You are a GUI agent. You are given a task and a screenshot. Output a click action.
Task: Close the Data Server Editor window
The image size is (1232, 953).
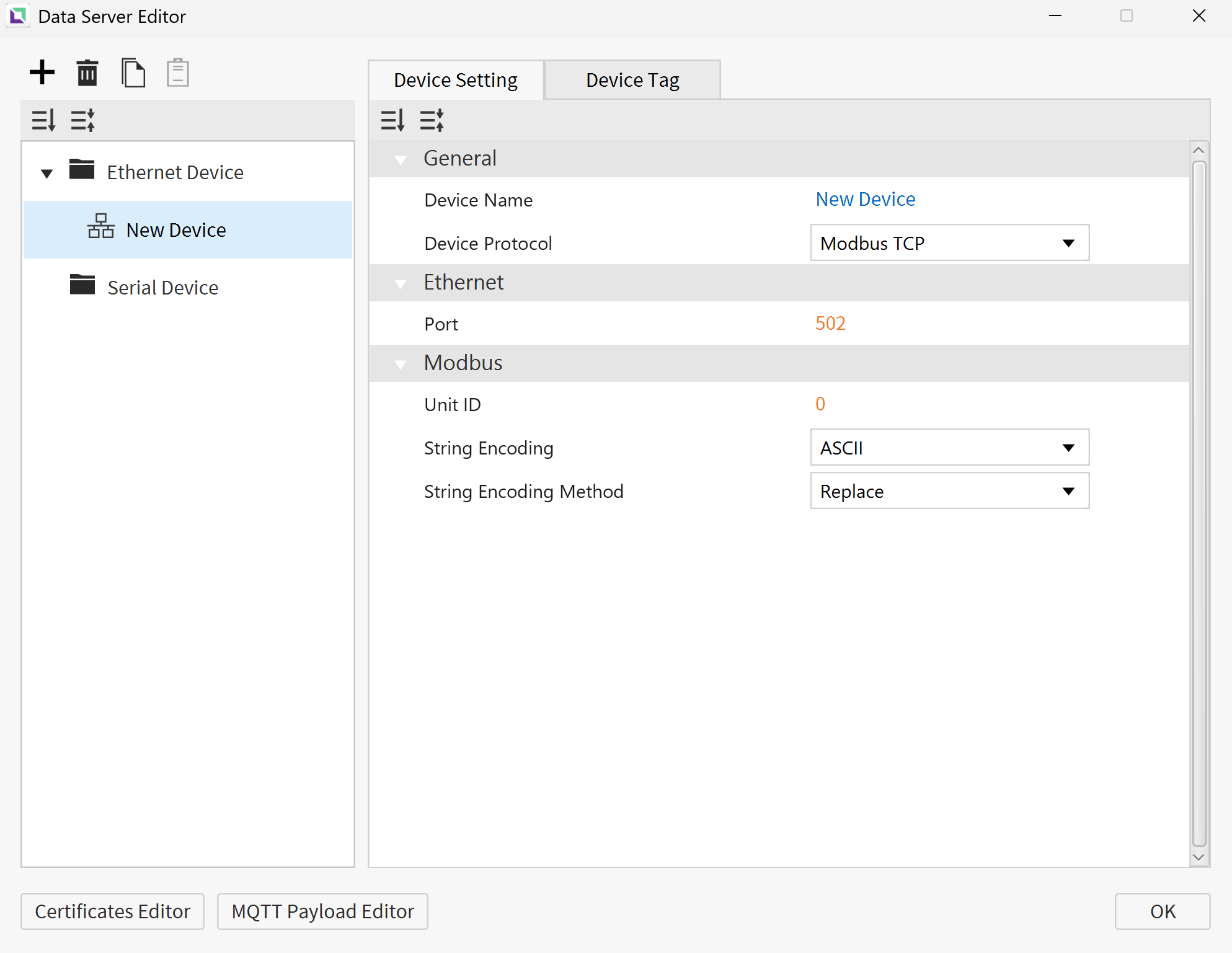click(1199, 16)
